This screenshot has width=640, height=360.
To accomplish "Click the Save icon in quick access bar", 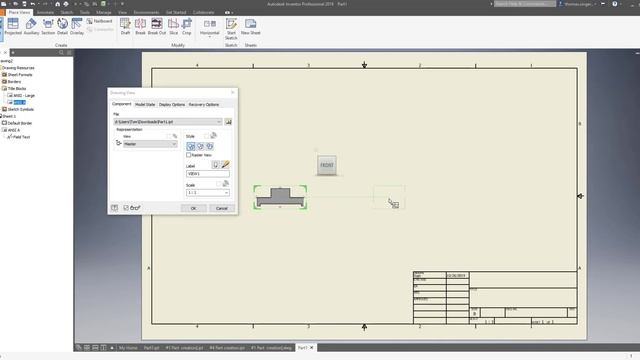I will click(24, 4).
